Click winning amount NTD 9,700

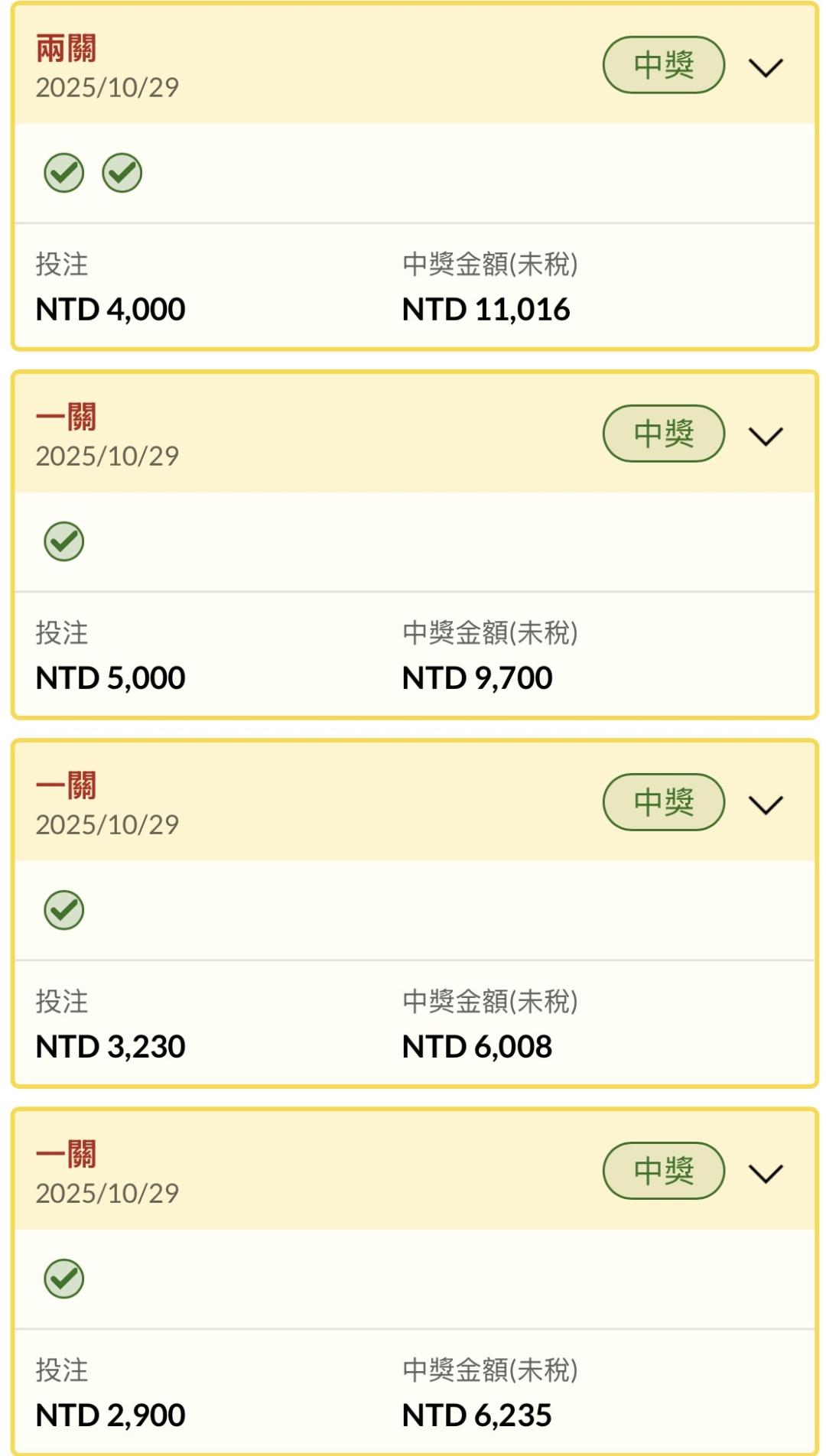477,678
